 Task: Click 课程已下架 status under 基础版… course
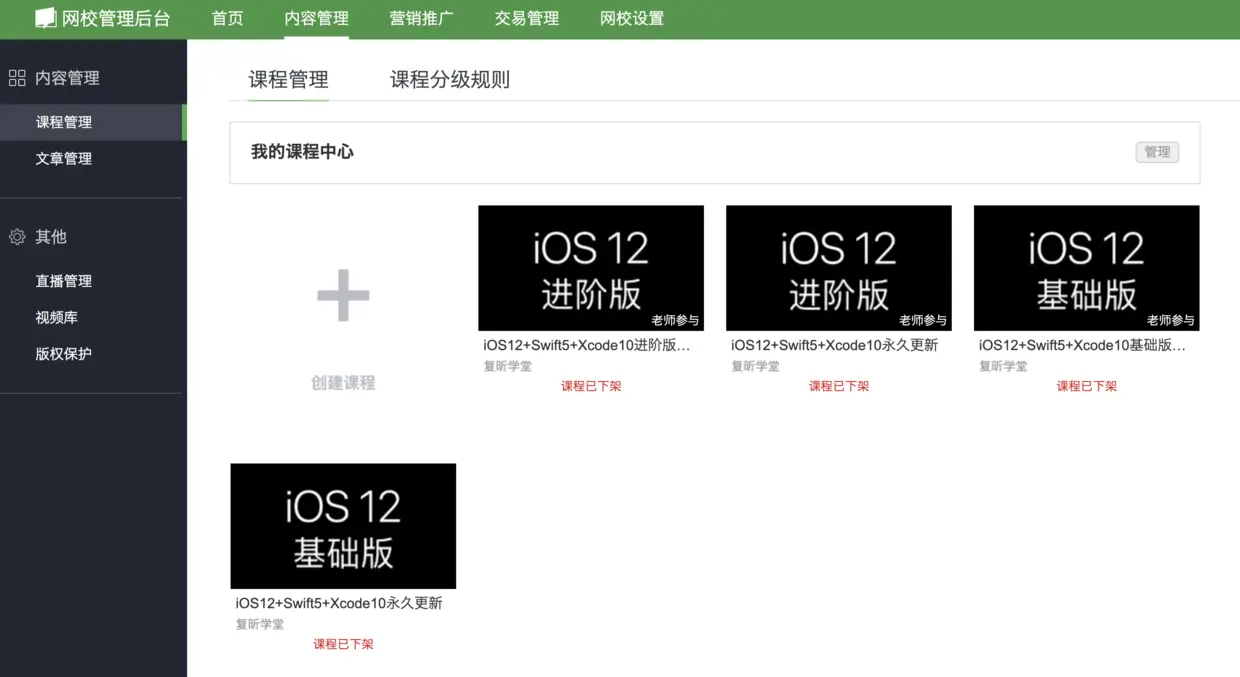pos(1087,386)
